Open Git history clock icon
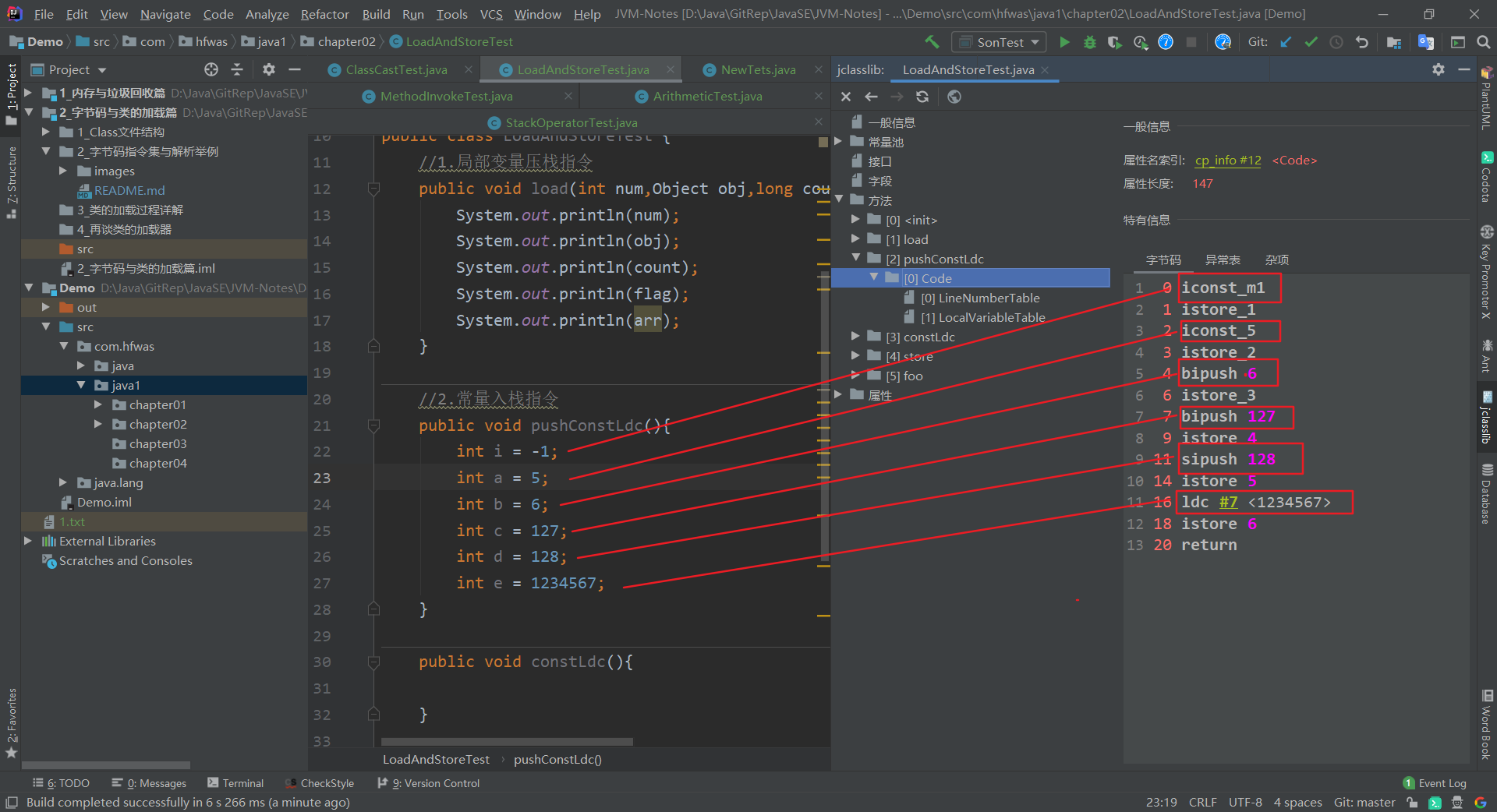 1336,42
